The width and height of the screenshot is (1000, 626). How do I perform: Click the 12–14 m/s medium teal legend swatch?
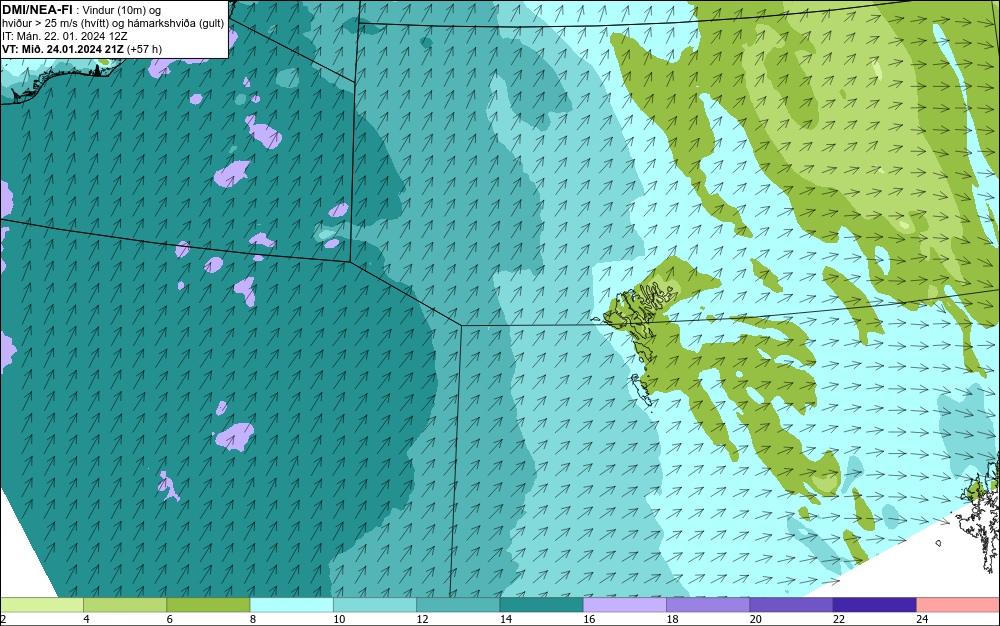point(458,605)
